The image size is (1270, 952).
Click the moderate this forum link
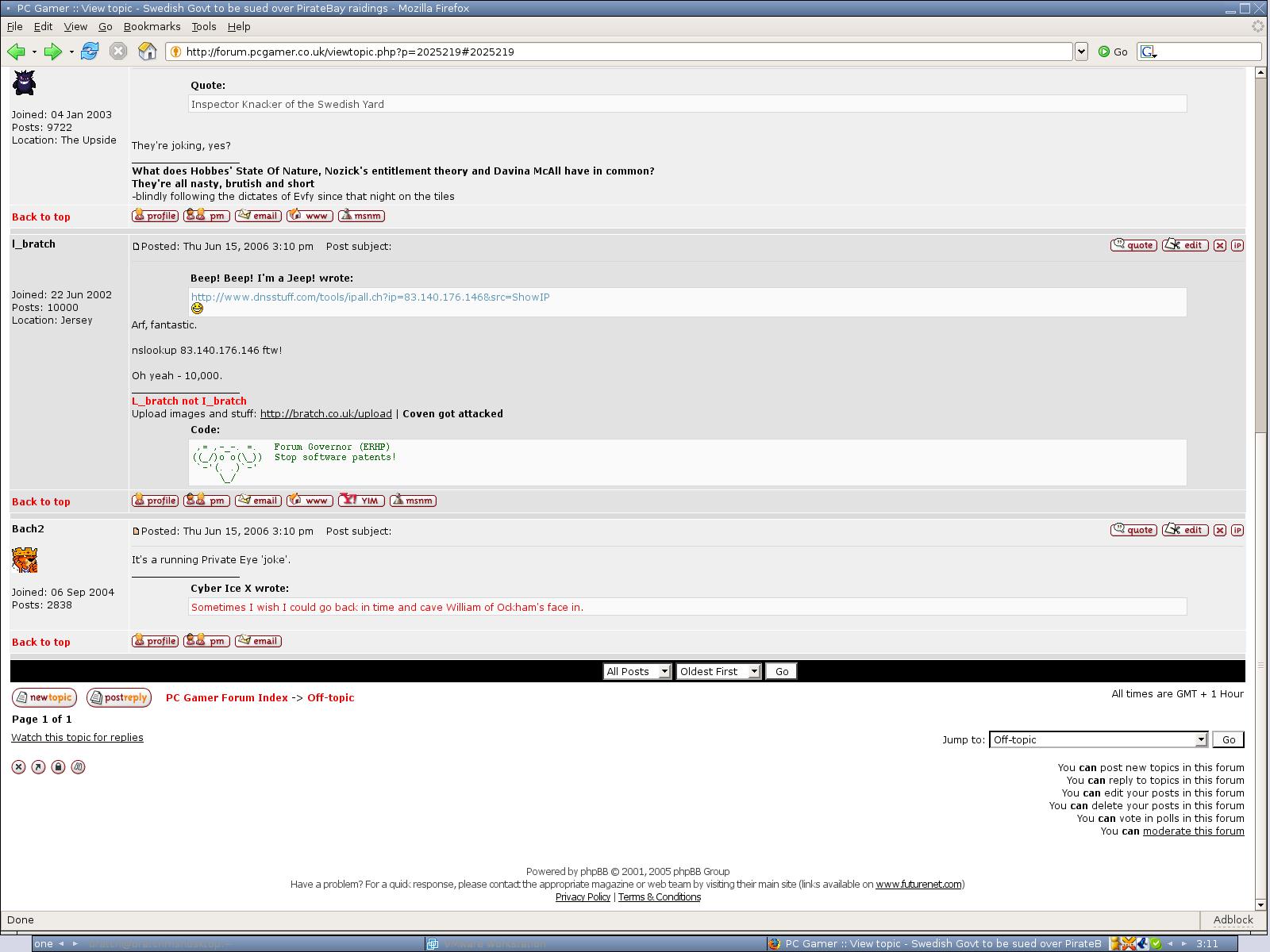[1193, 831]
